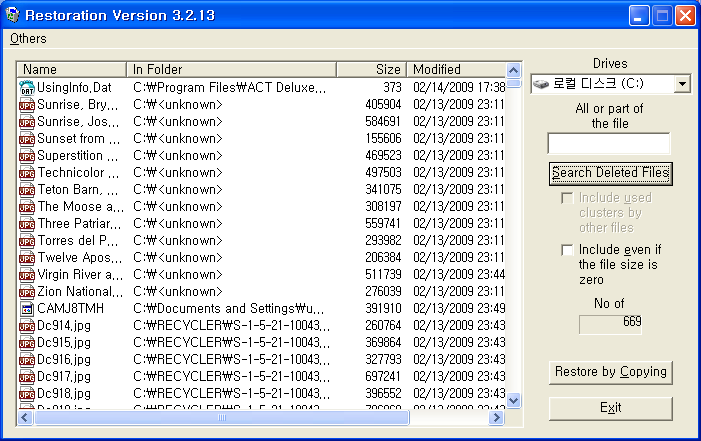Image resolution: width=701 pixels, height=441 pixels.
Task: Click the vertical scrollbar up arrow
Action: point(514,70)
